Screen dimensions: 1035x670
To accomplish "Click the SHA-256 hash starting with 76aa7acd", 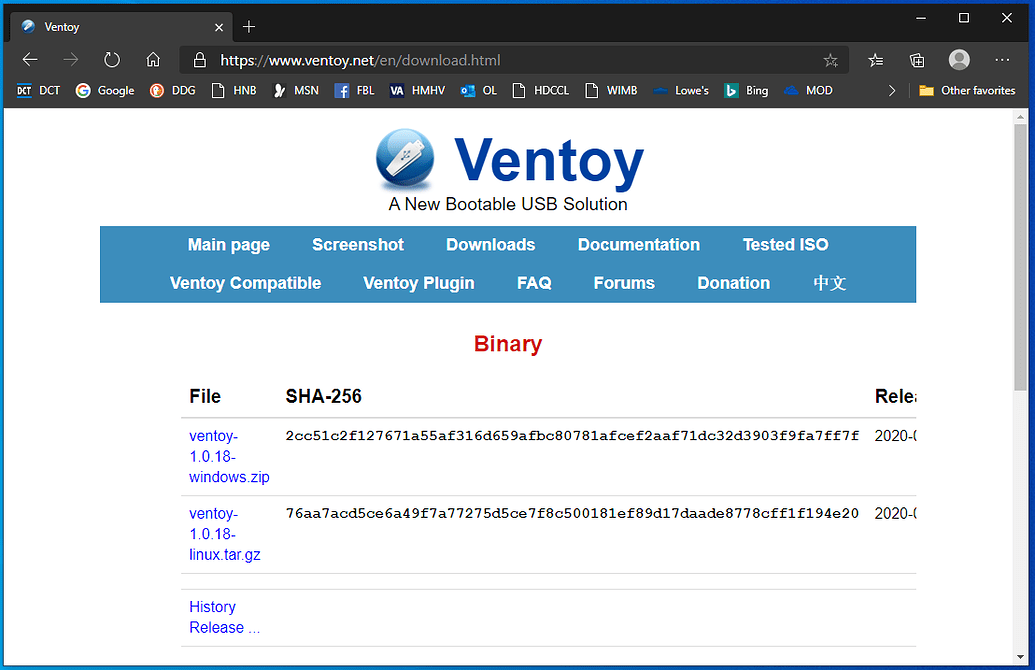I will (572, 514).
